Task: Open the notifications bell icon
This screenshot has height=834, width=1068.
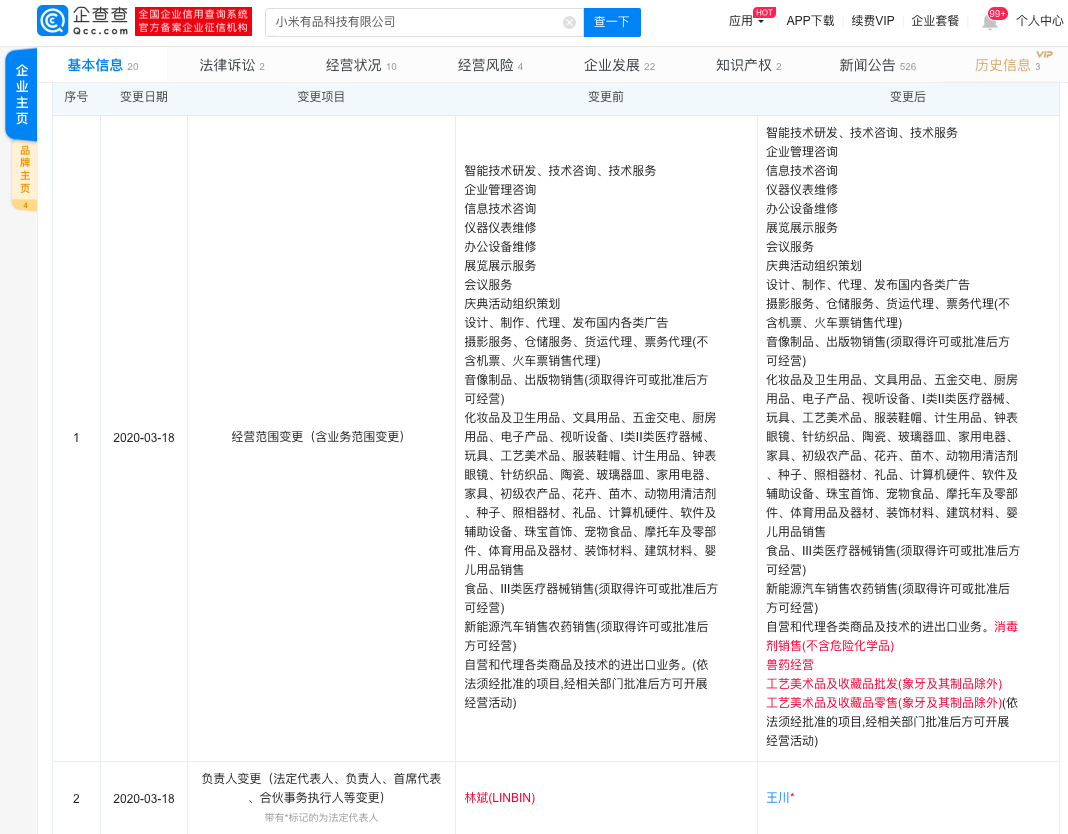Action: pyautogui.click(x=990, y=22)
